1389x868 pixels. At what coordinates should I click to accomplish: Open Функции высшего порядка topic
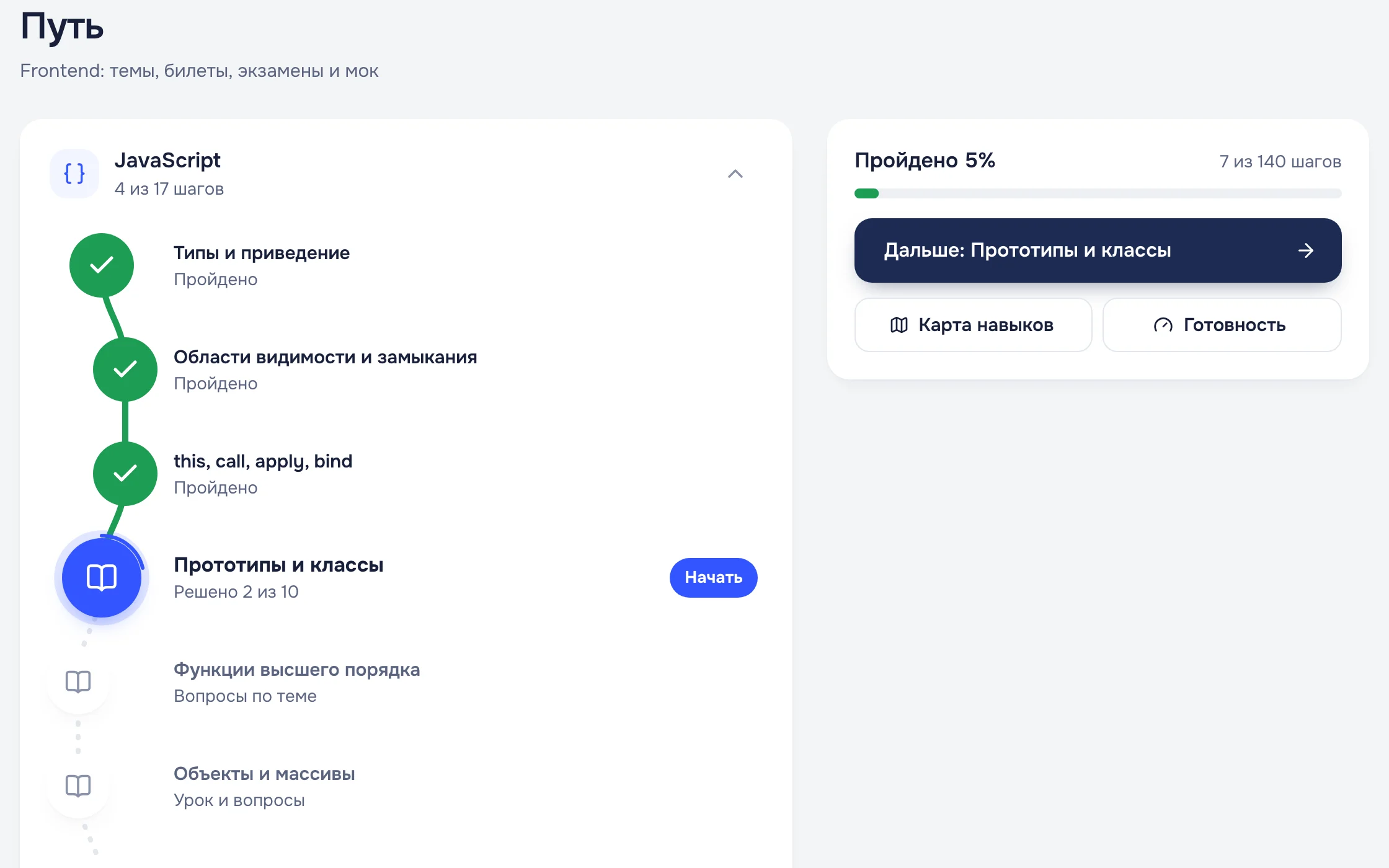[x=297, y=670]
